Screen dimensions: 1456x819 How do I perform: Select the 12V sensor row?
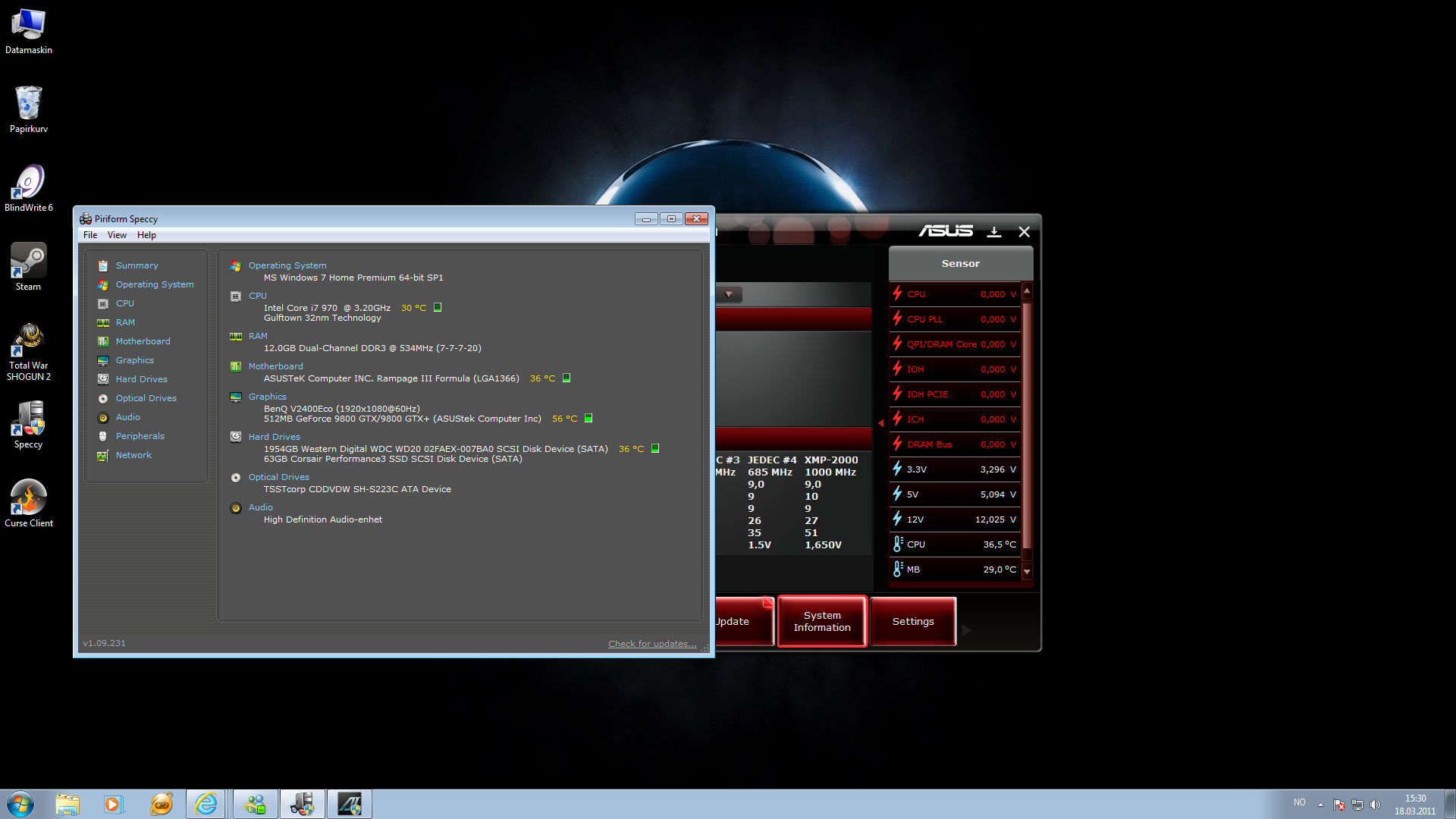coord(955,519)
